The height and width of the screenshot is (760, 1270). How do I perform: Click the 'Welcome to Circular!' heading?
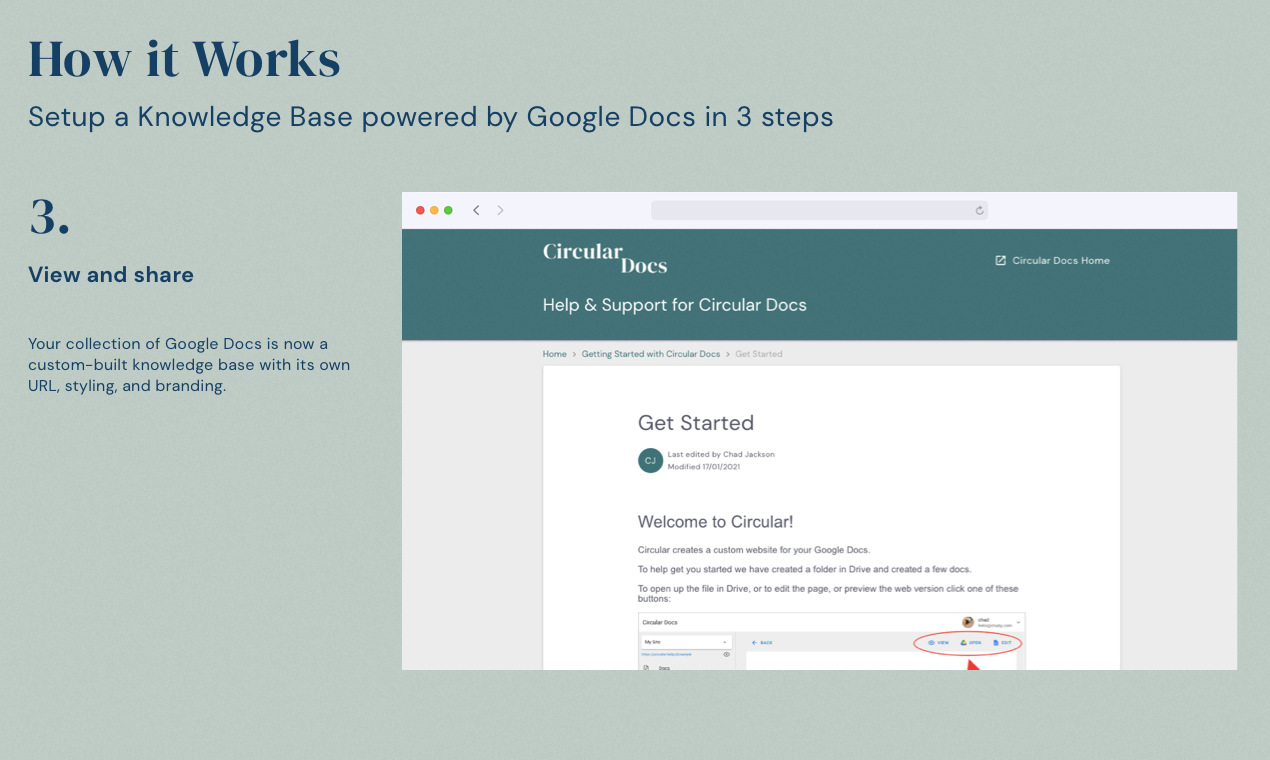pyautogui.click(x=716, y=521)
